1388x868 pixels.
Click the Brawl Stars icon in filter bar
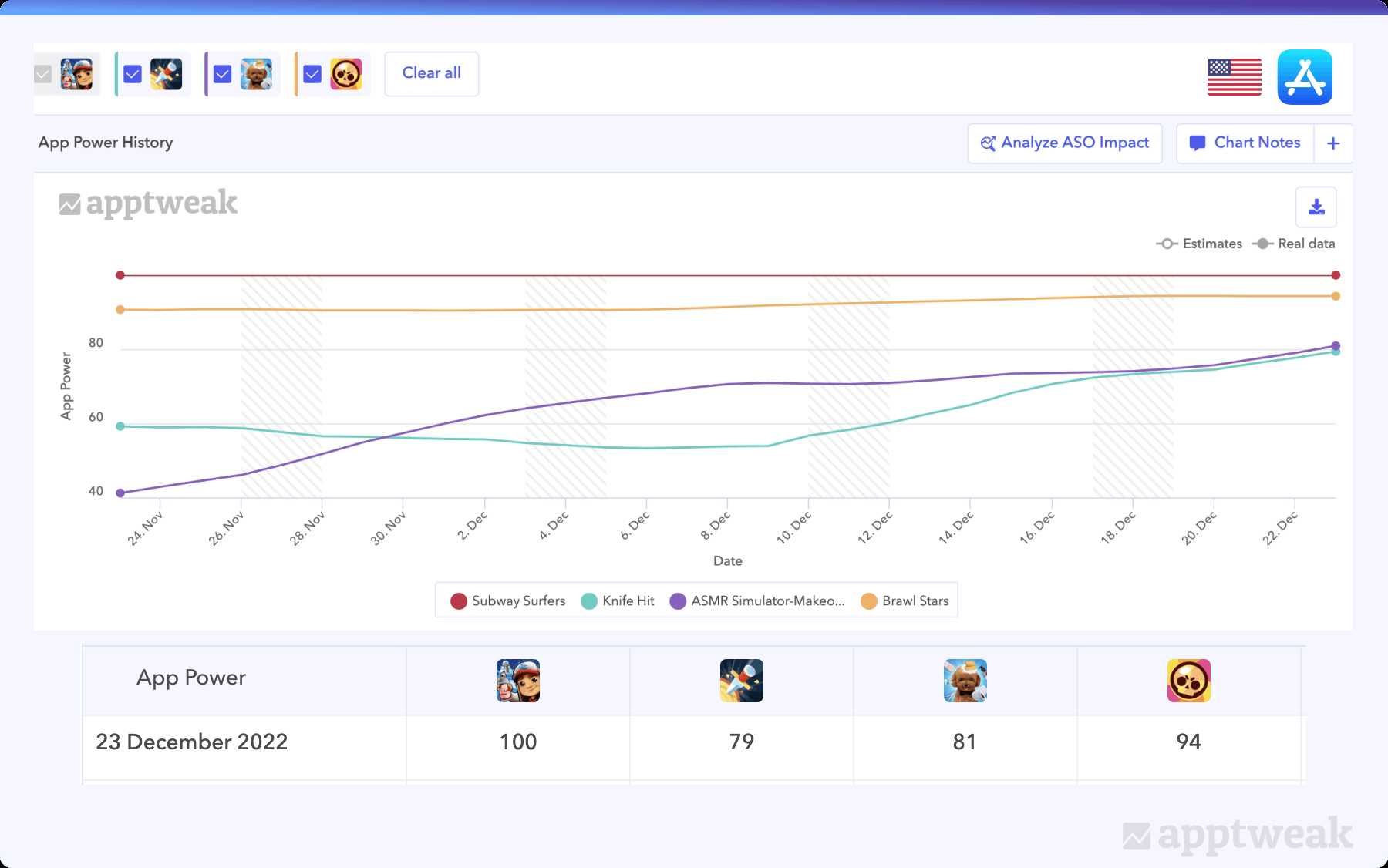tap(346, 74)
